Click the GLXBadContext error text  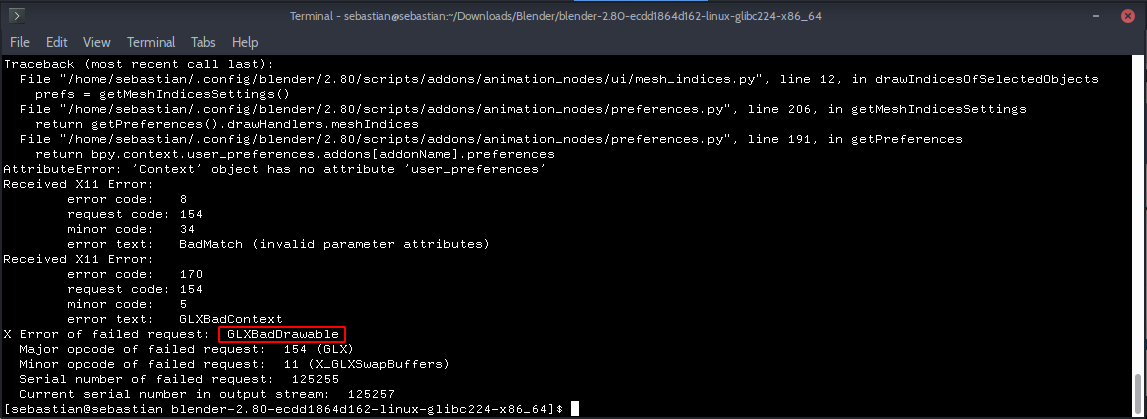coord(230,320)
